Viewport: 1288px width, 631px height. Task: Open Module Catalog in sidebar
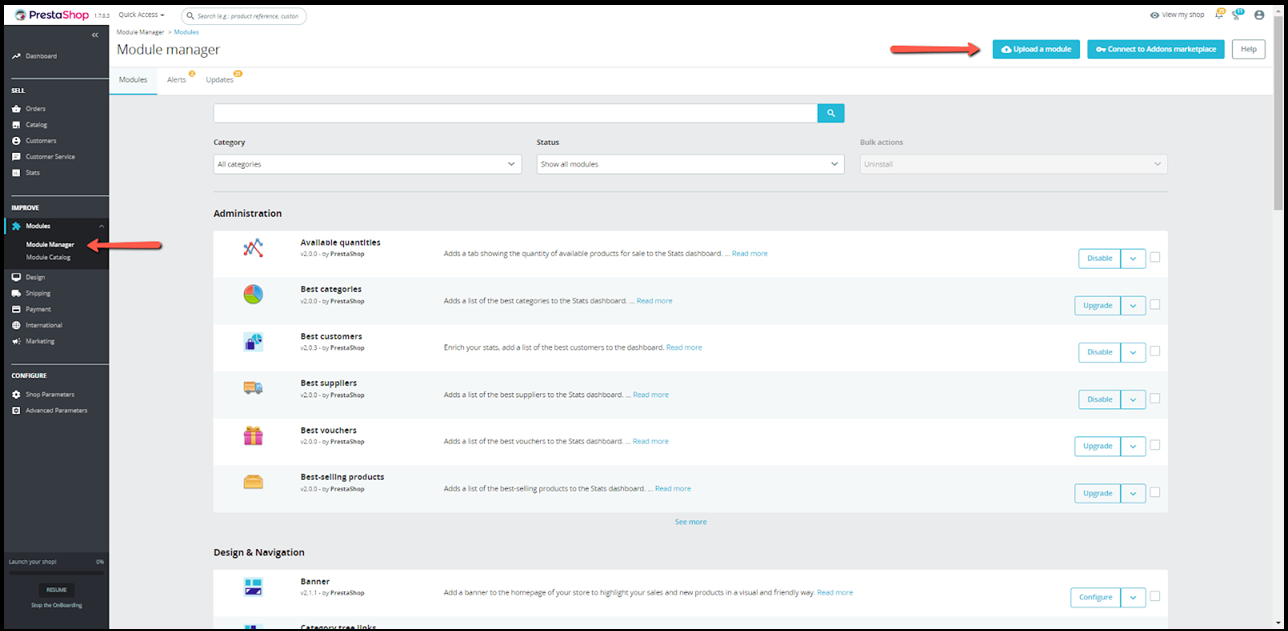pos(48,257)
